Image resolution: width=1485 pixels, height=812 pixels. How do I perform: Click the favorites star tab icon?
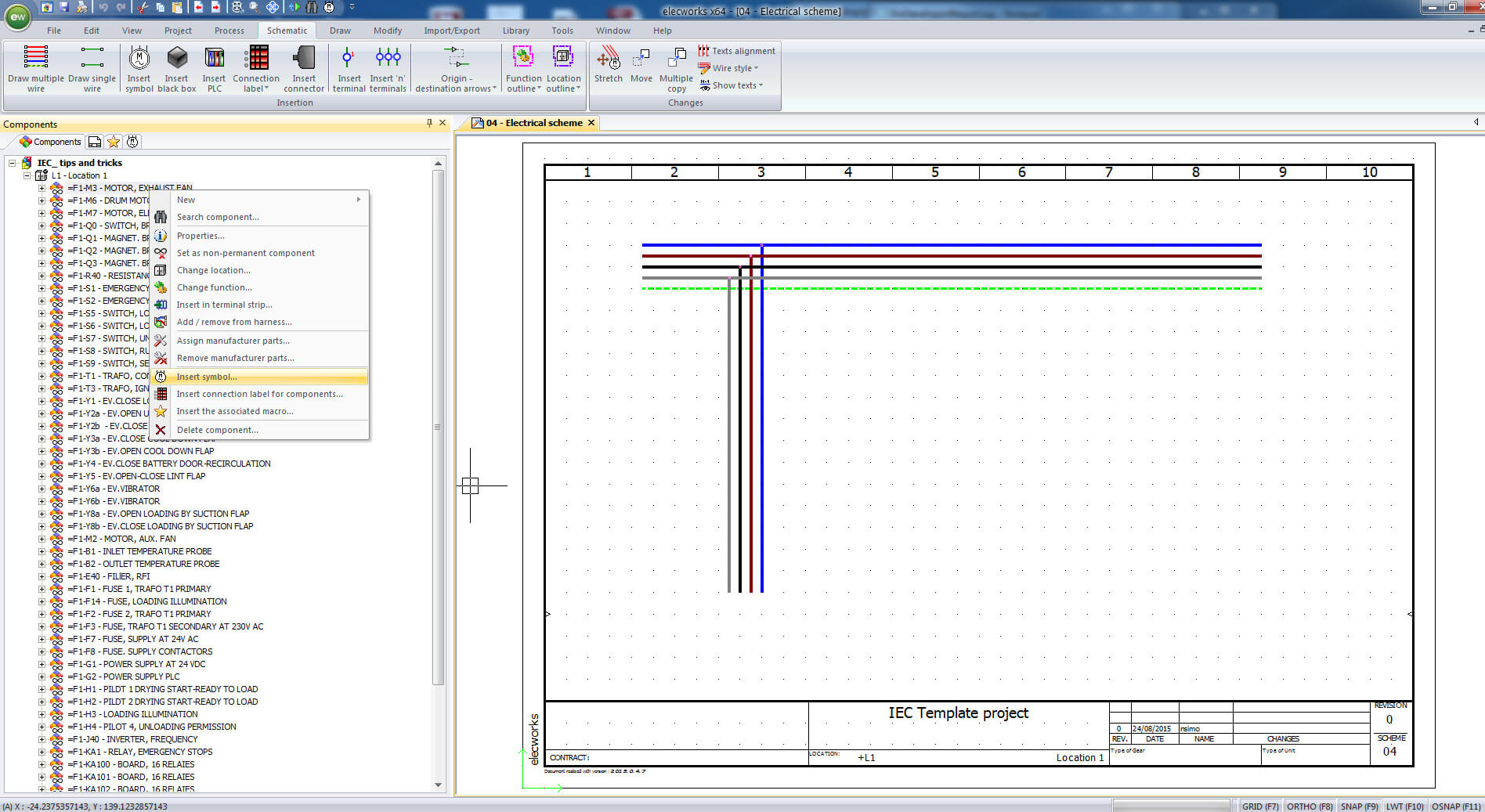pyautogui.click(x=114, y=142)
